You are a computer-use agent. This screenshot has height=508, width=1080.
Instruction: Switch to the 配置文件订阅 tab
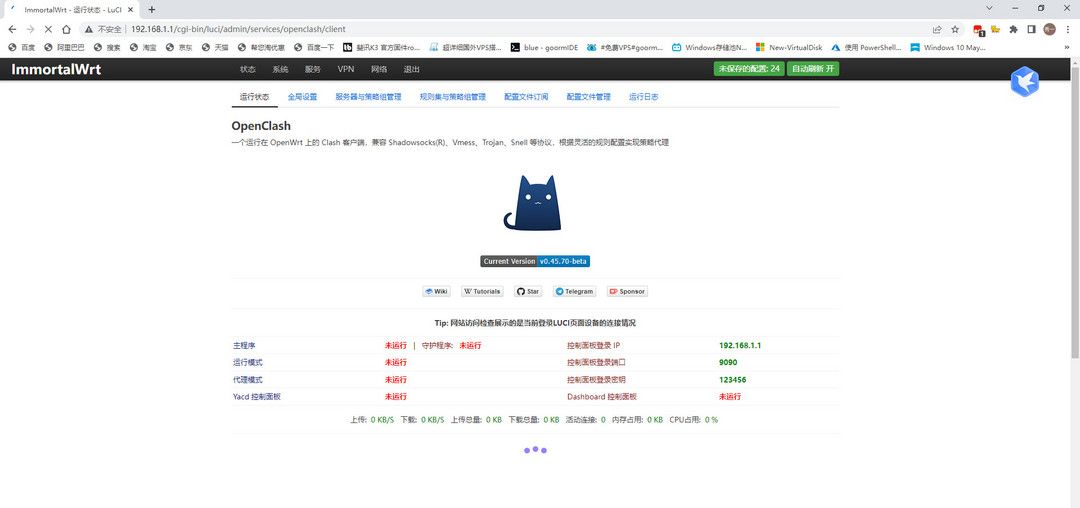click(x=526, y=97)
